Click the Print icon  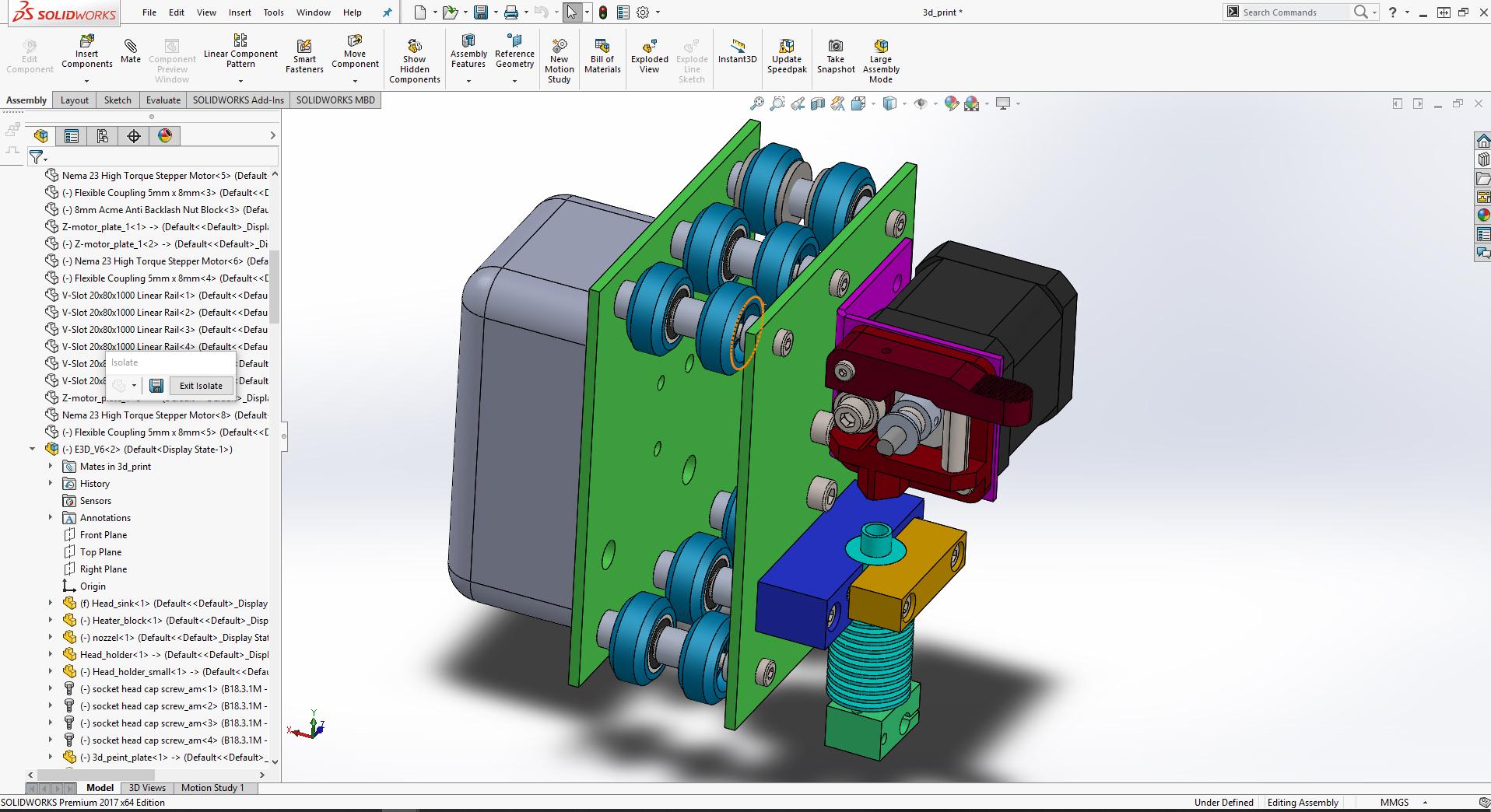click(510, 12)
